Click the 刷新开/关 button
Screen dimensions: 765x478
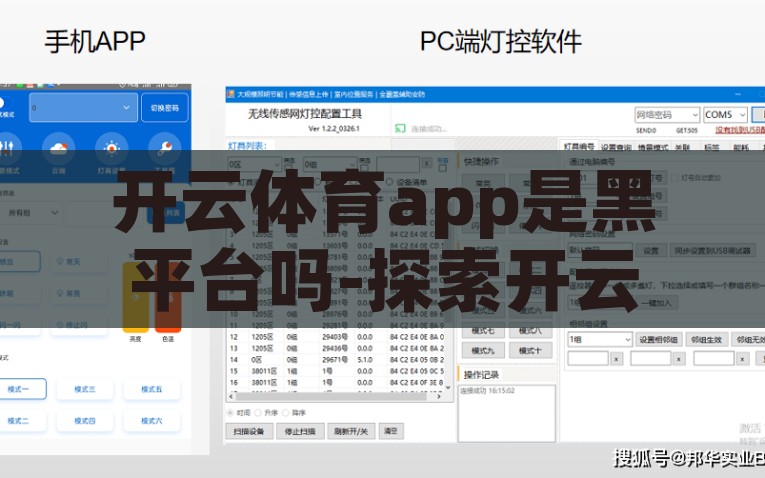click(351, 431)
